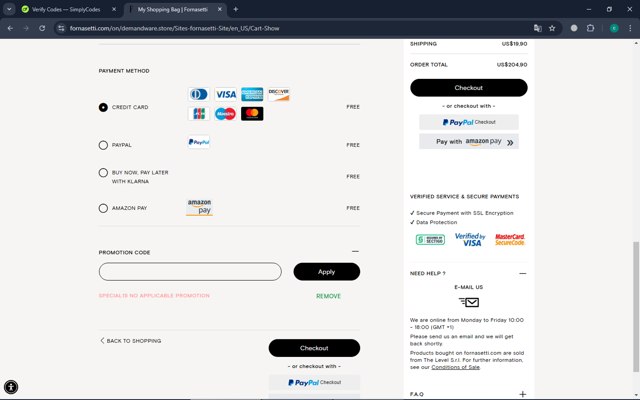Image resolution: width=640 pixels, height=400 pixels.
Task: Collapse the Promotion Code section
Action: pos(355,251)
